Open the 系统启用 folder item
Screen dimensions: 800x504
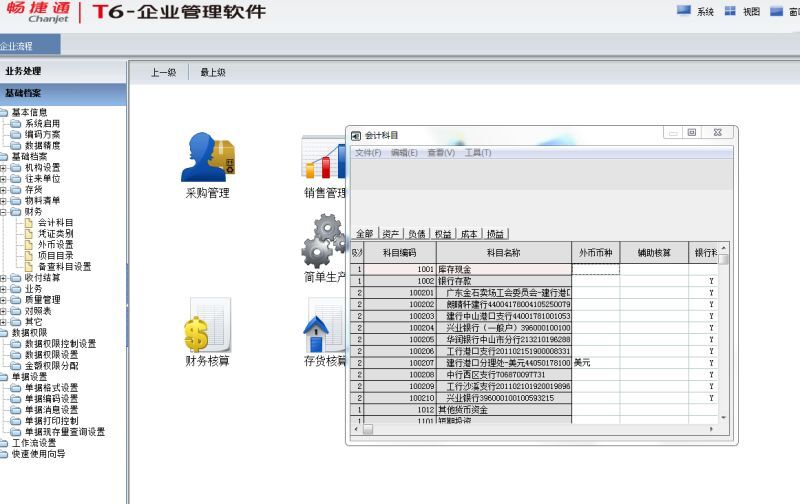coord(42,123)
